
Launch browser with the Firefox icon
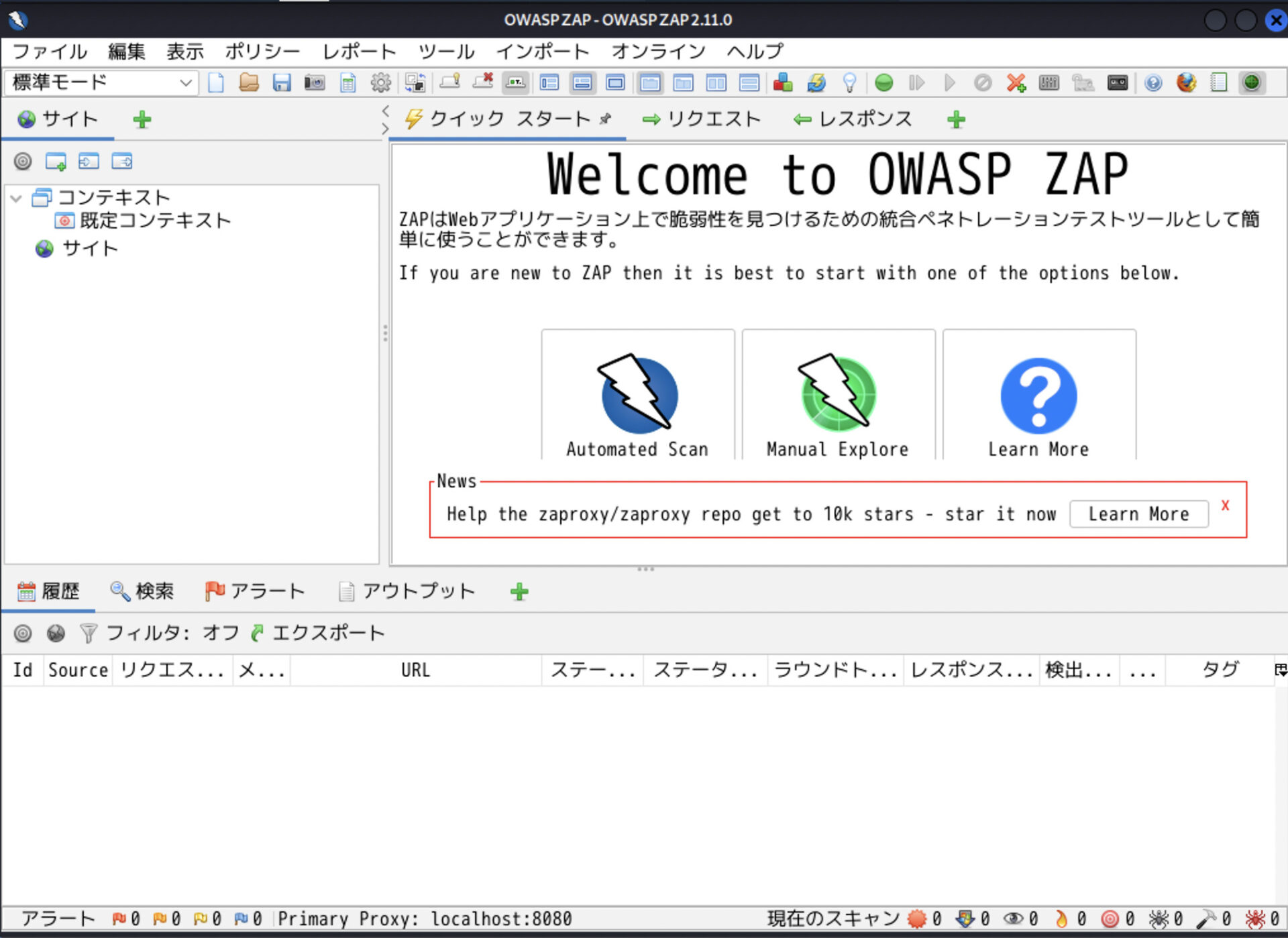[x=1186, y=82]
